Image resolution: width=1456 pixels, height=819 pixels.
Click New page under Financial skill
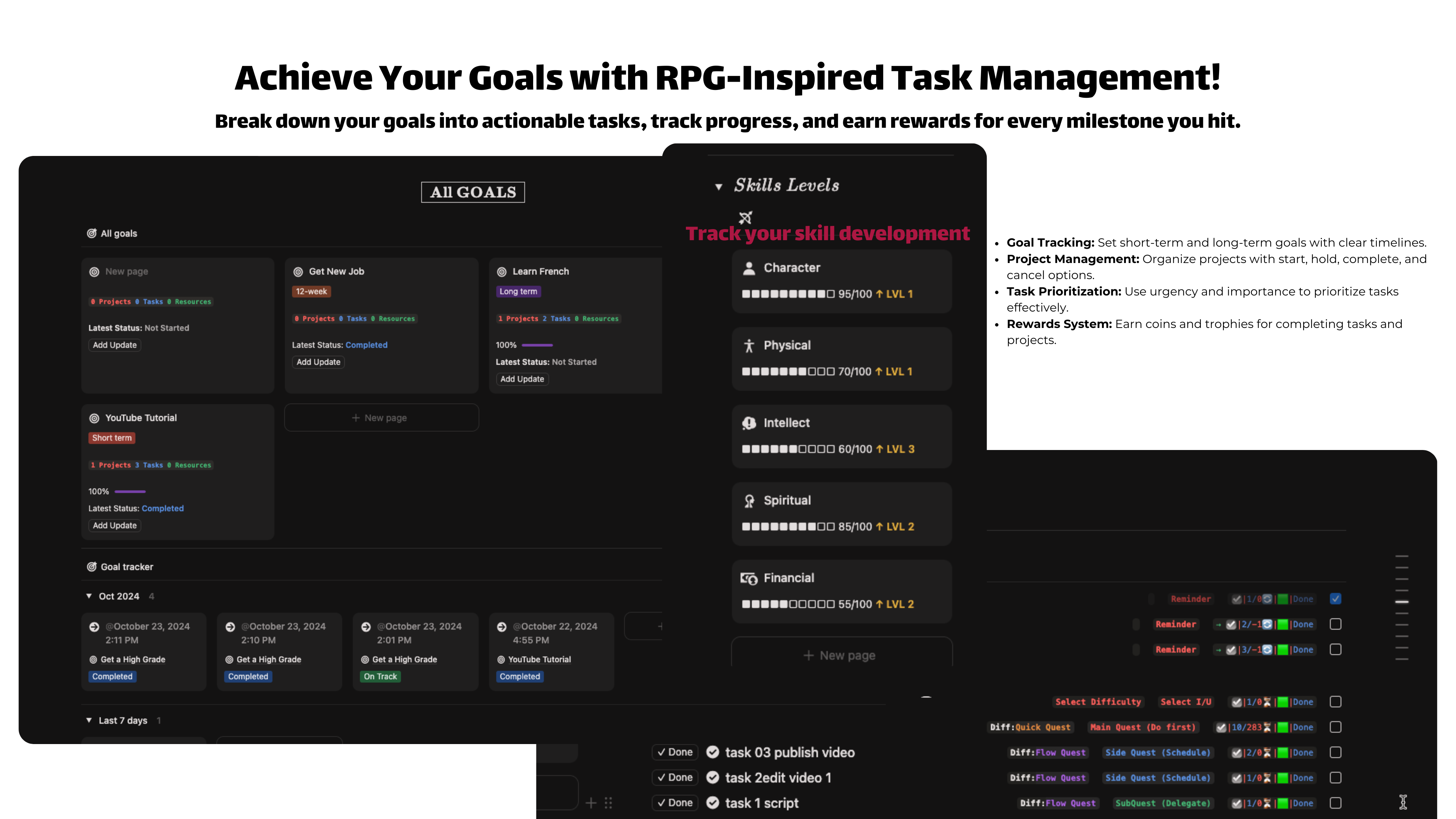(x=840, y=655)
